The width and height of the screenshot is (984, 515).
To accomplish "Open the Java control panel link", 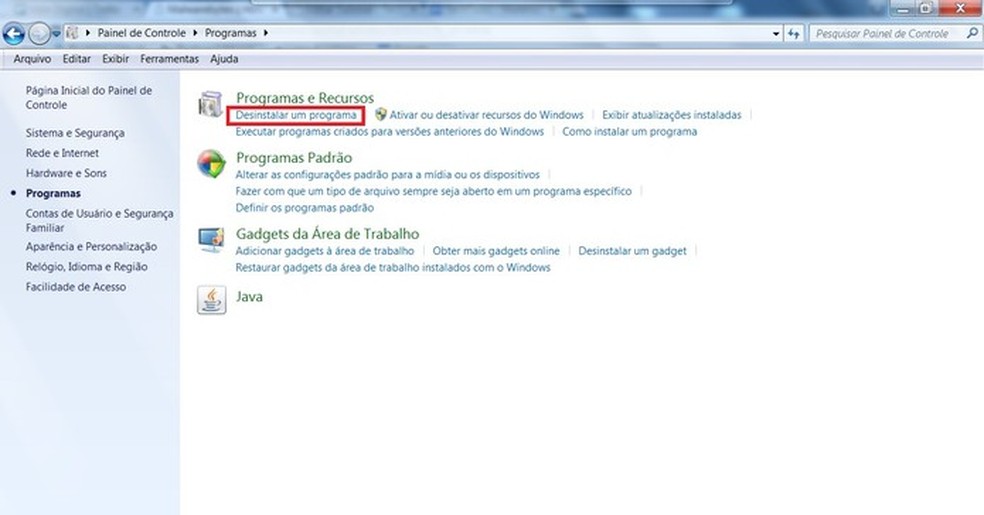I will 249,297.
